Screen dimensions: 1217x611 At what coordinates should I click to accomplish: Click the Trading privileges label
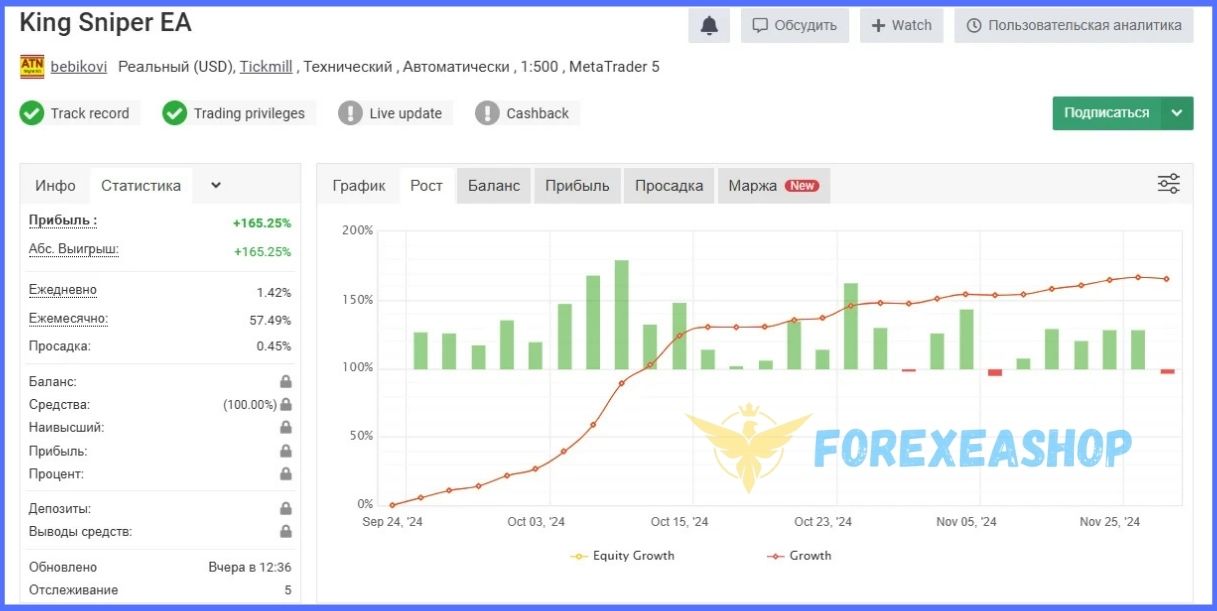pos(249,114)
